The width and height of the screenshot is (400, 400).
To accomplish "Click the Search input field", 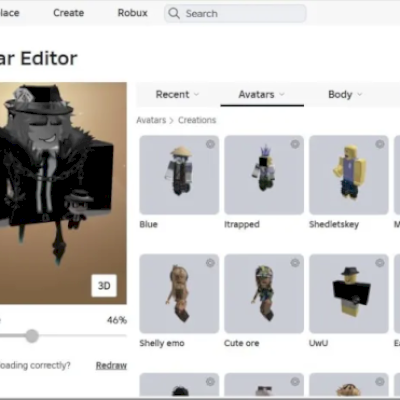I will 235,13.
